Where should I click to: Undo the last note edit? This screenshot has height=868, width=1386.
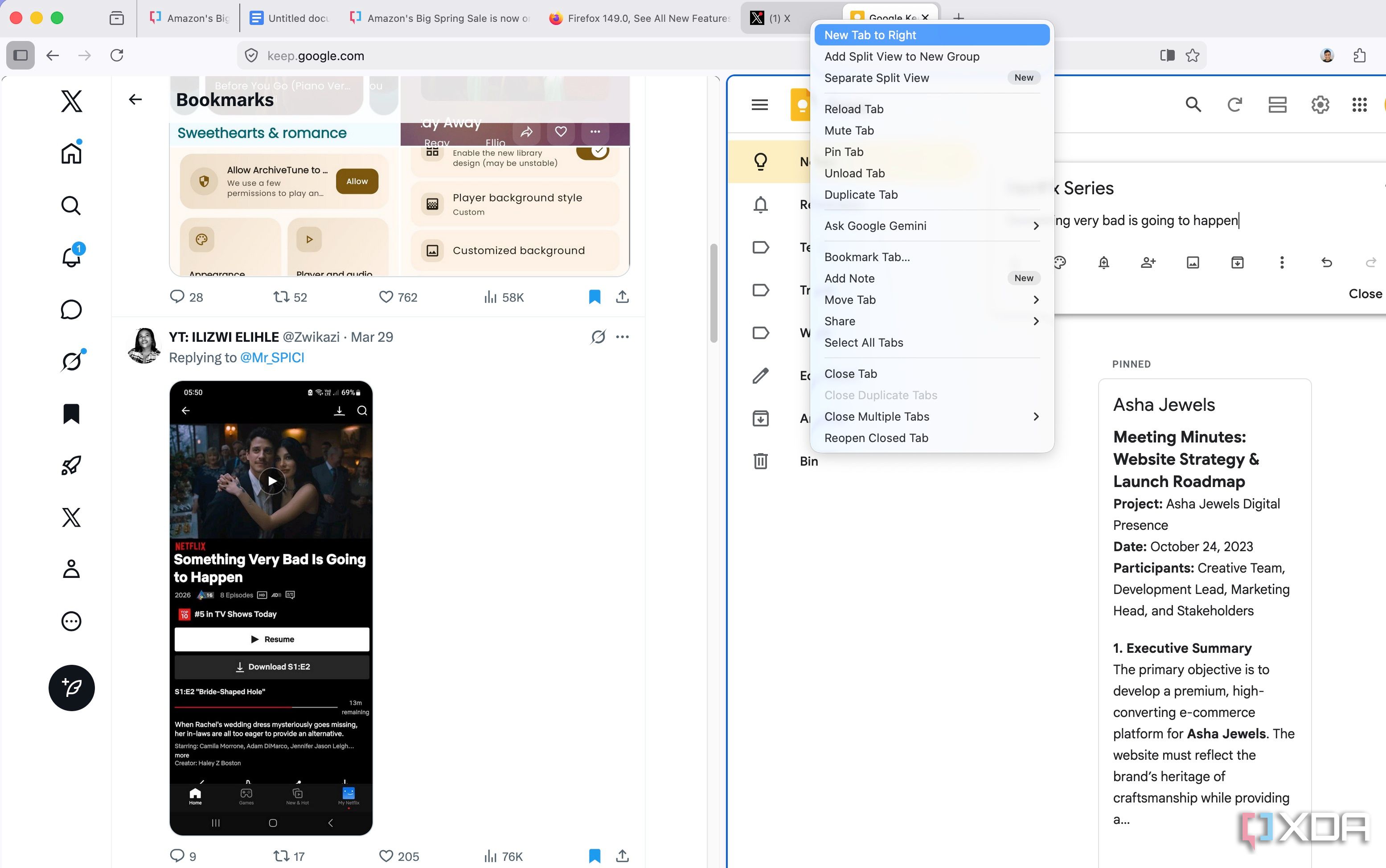click(x=1326, y=263)
